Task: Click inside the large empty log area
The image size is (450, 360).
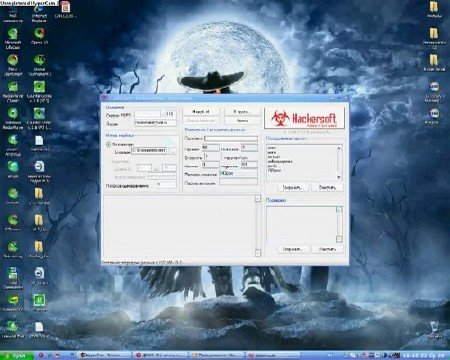Action: (x=178, y=226)
